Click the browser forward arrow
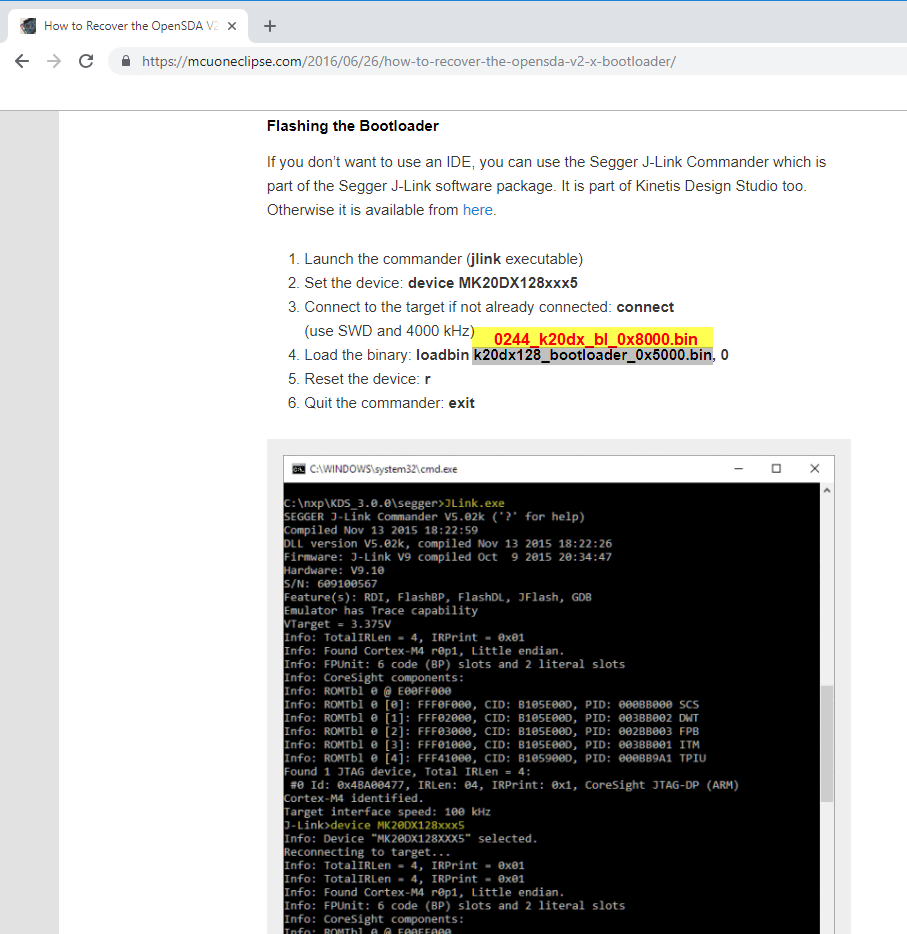Image resolution: width=907 pixels, height=934 pixels. [x=54, y=61]
